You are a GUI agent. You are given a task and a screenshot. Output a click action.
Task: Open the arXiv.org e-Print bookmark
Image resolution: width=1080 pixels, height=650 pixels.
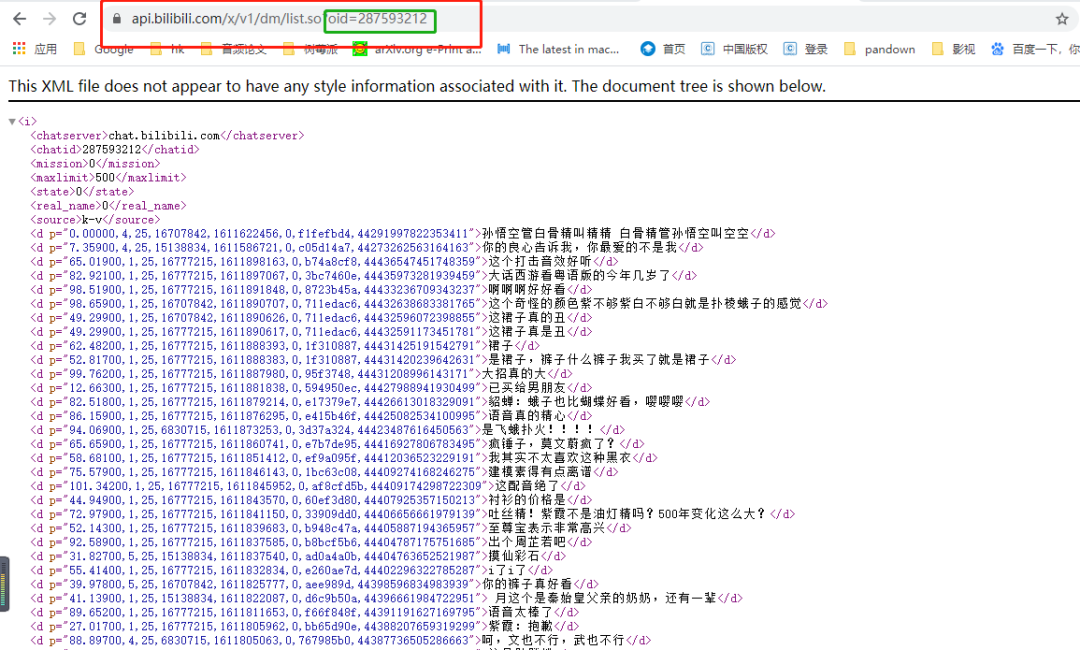pyautogui.click(x=417, y=49)
